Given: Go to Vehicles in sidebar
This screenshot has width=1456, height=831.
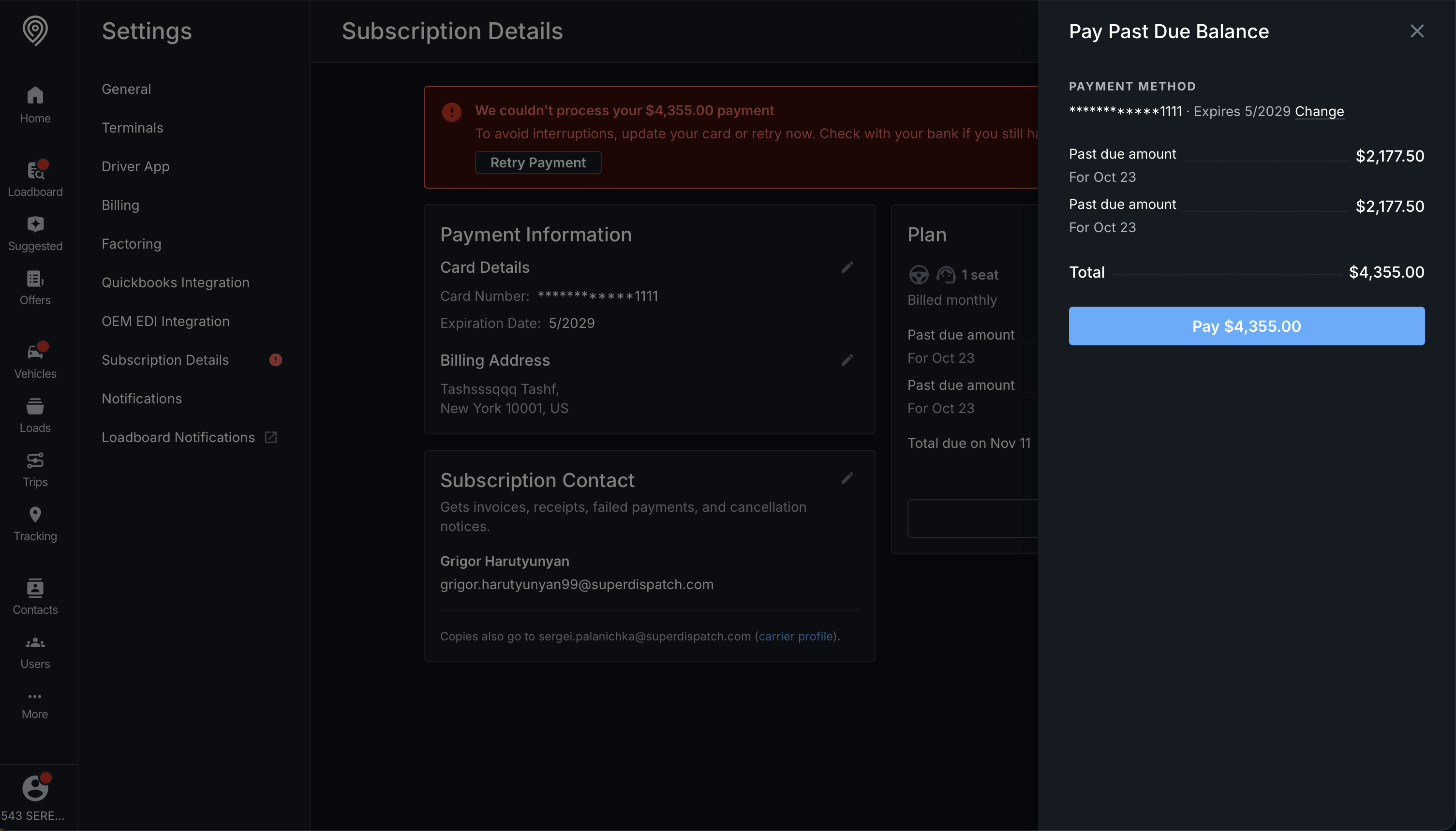Looking at the screenshot, I should pyautogui.click(x=35, y=362).
